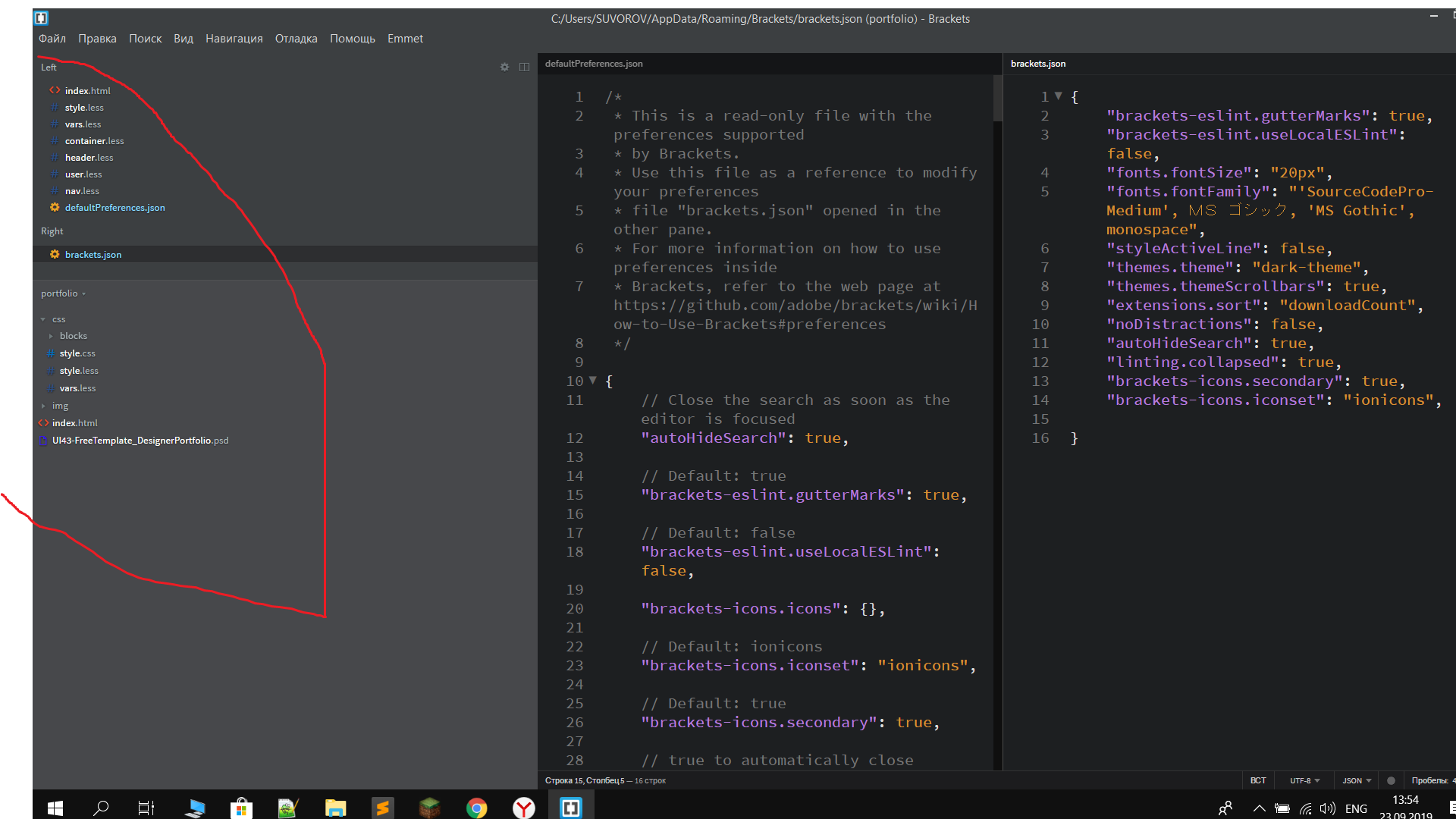Open vars.less in Left working files
1456x819 pixels.
(83, 124)
